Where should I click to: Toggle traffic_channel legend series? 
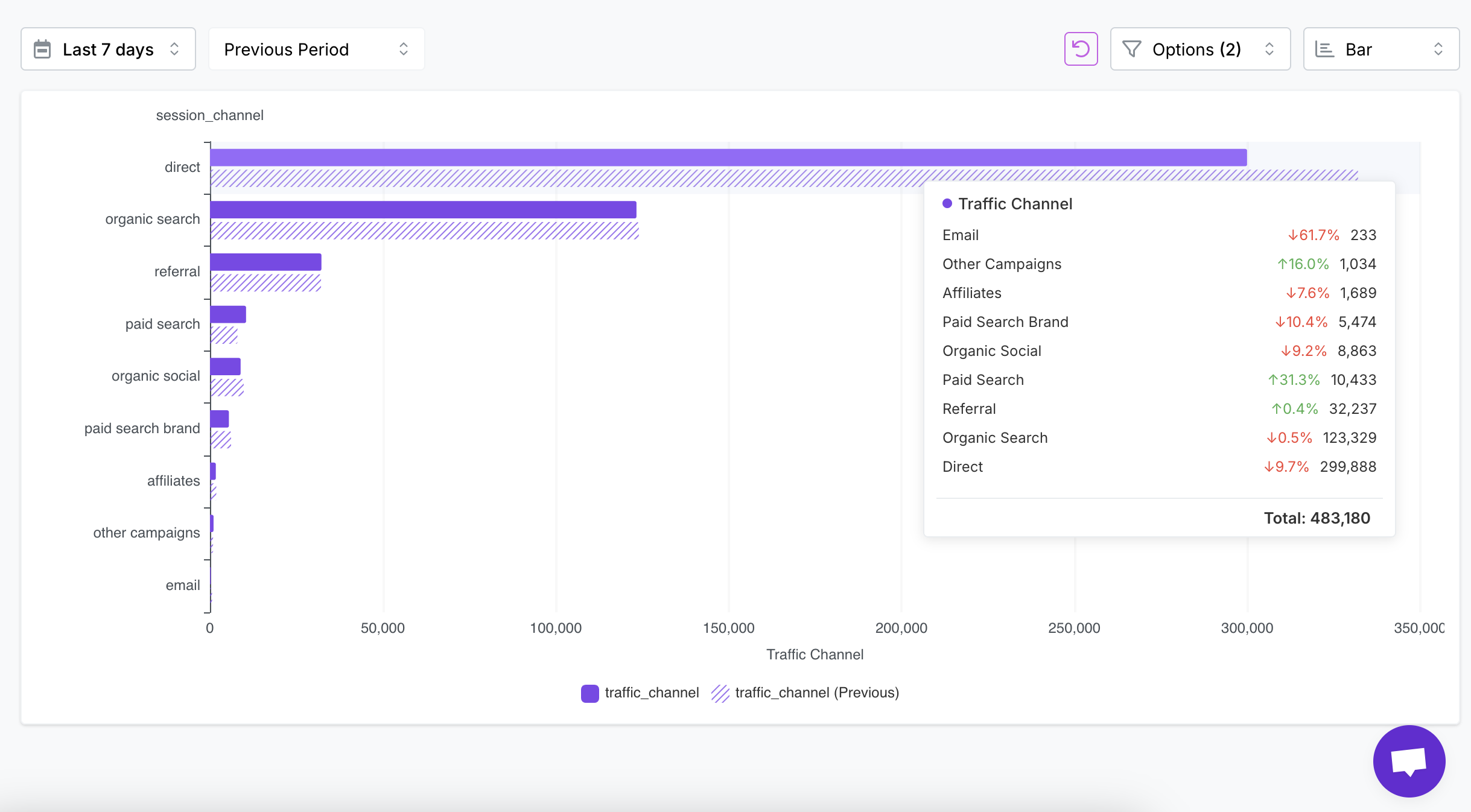click(651, 693)
